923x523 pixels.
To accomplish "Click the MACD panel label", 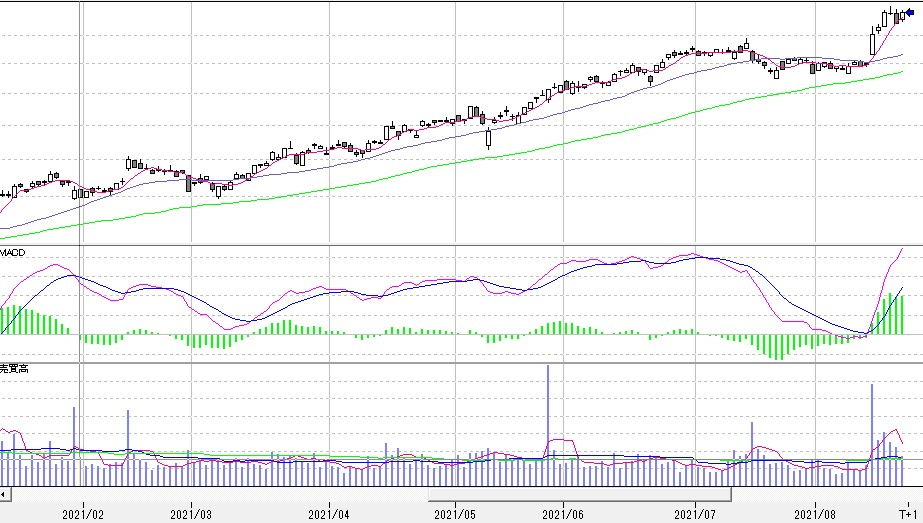I will 13,253.
